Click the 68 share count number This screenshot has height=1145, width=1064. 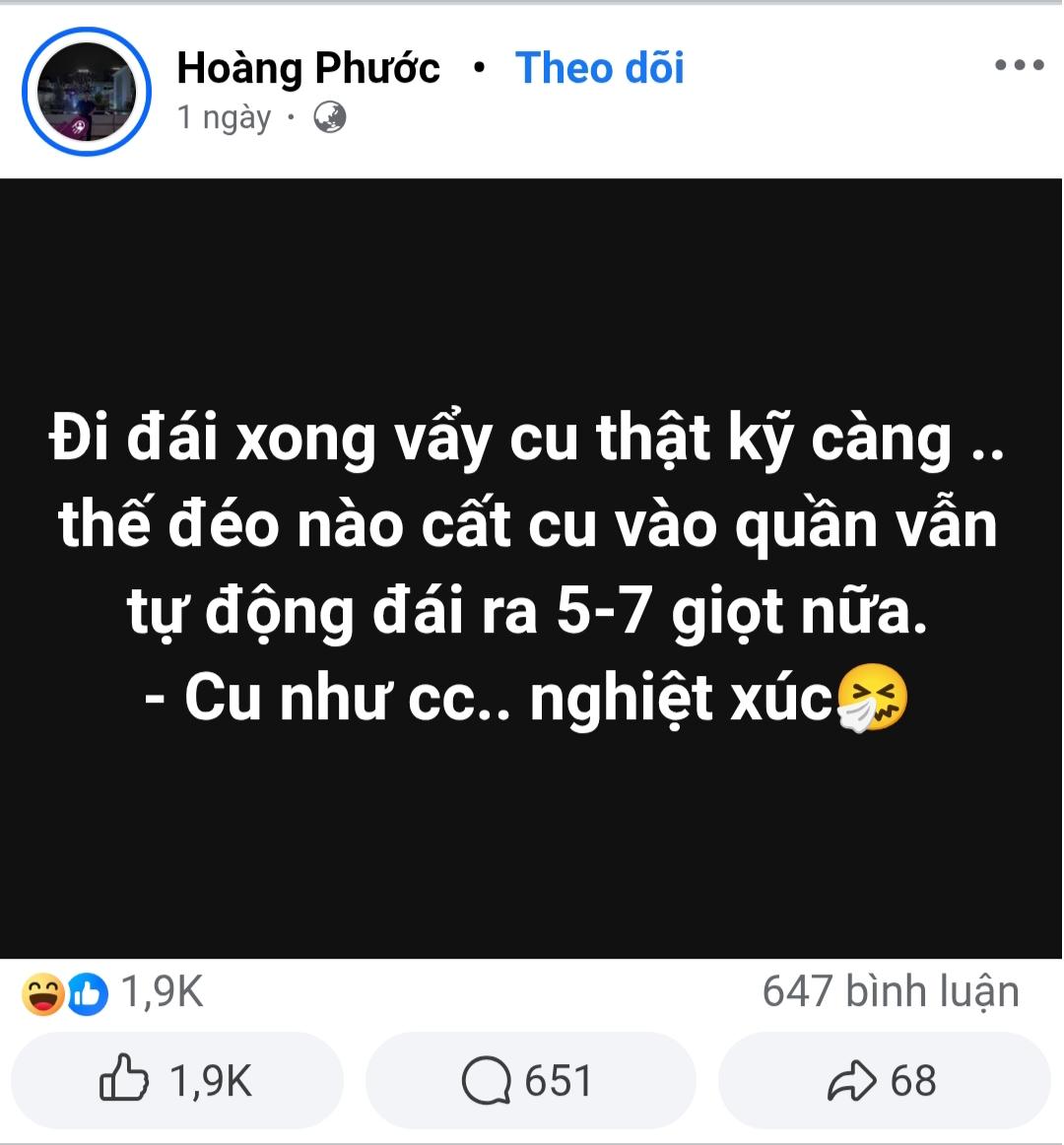click(913, 1081)
